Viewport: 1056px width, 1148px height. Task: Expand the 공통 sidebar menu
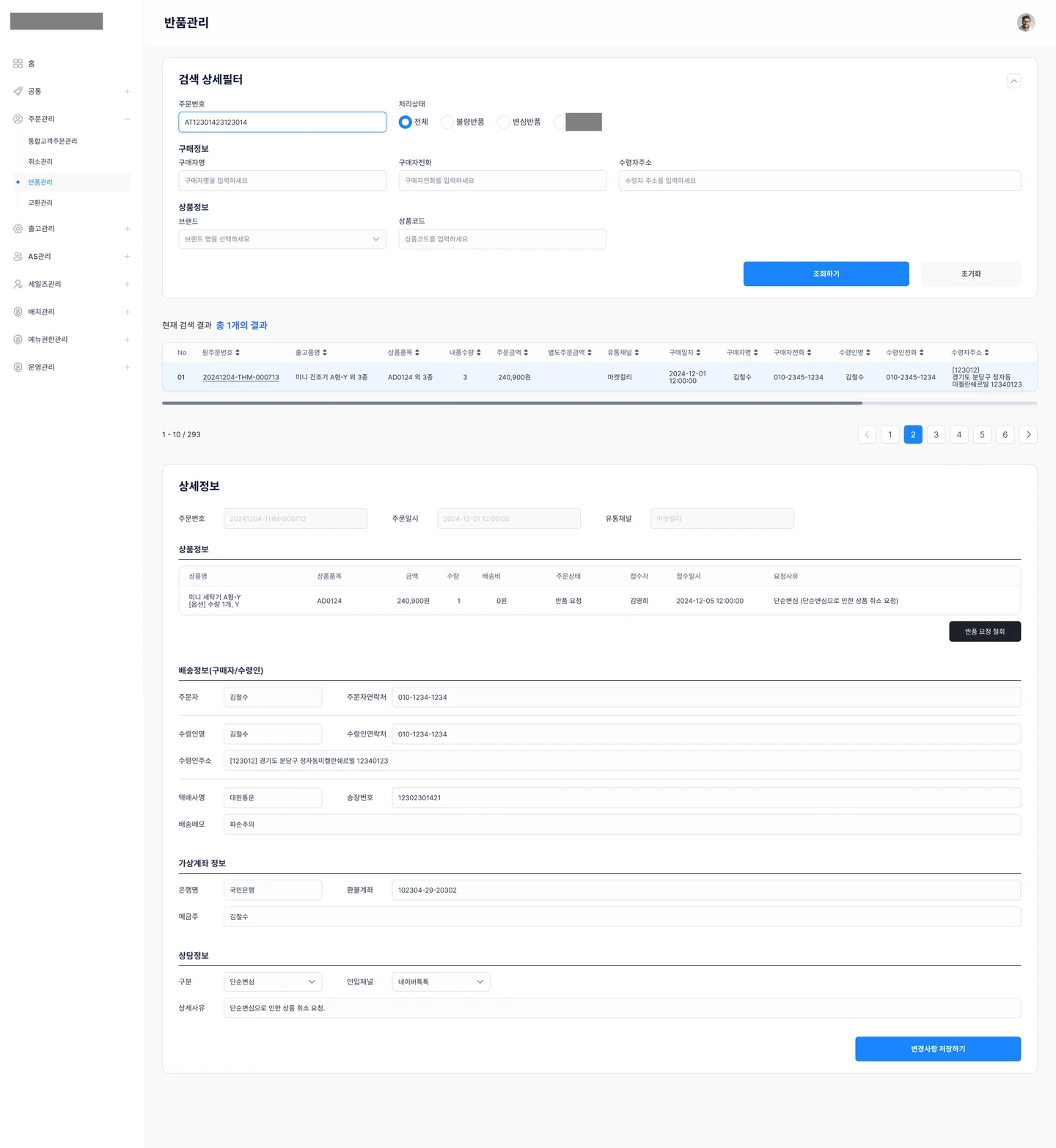tap(127, 91)
